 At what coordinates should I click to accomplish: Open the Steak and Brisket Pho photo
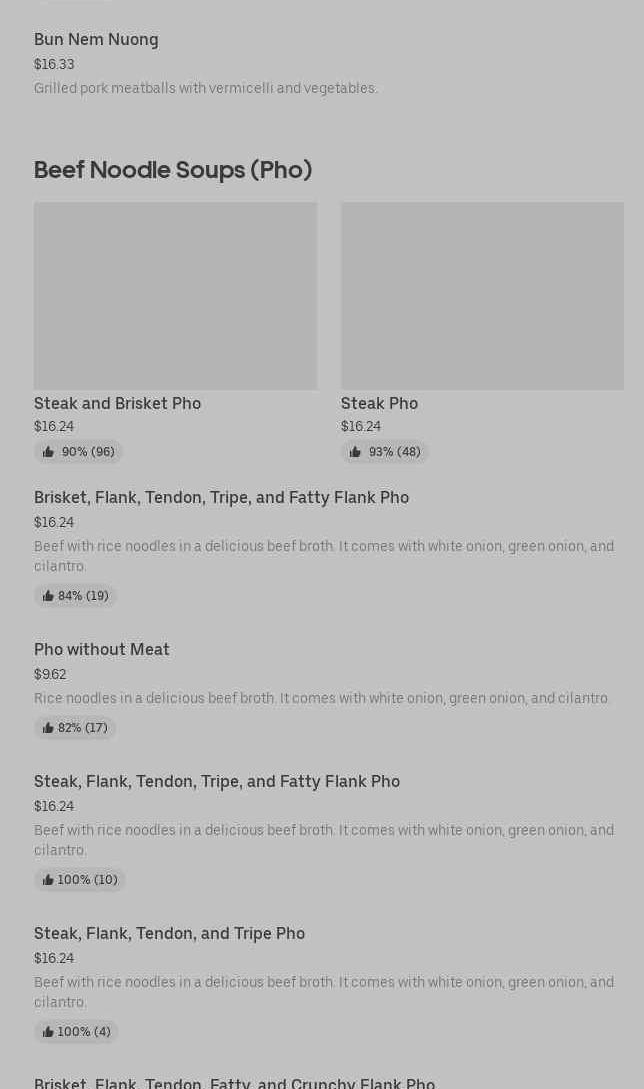point(175,296)
